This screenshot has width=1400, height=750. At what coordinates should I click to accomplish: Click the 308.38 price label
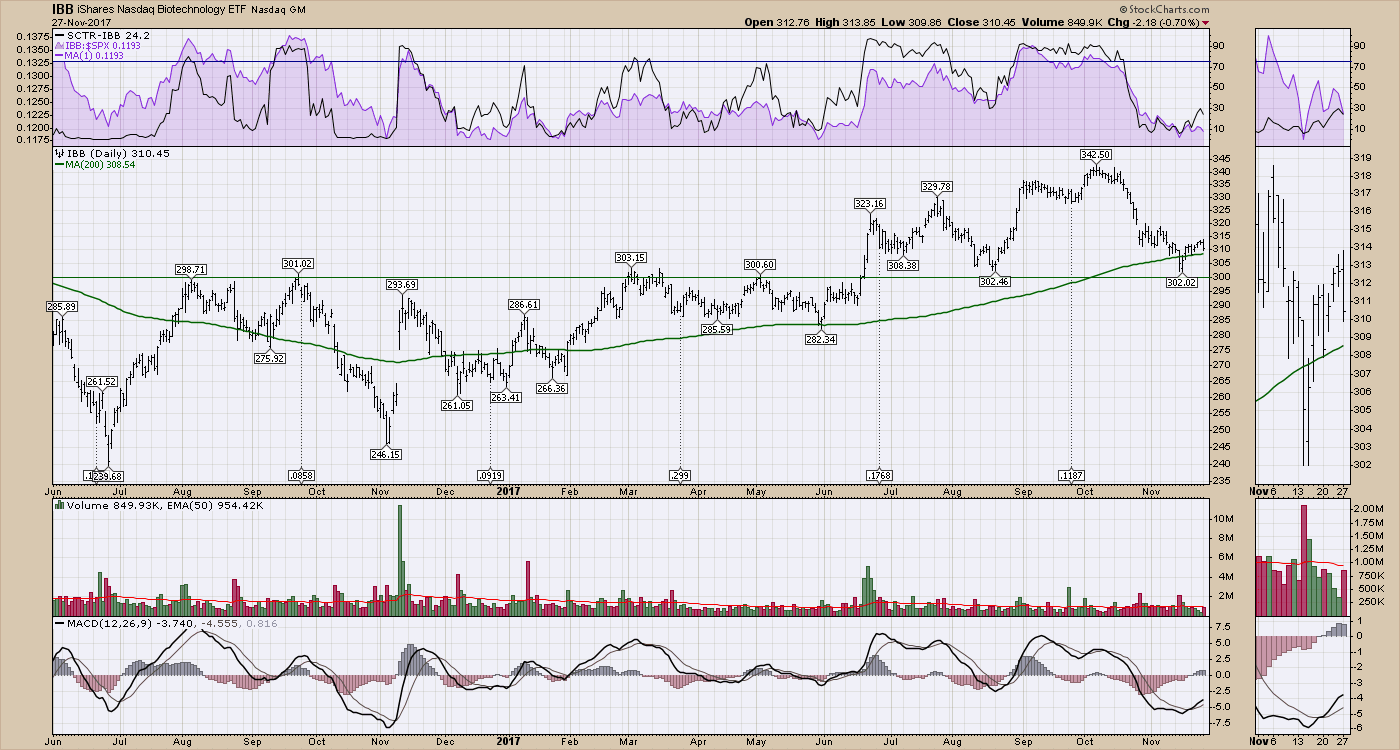pyautogui.click(x=902, y=265)
